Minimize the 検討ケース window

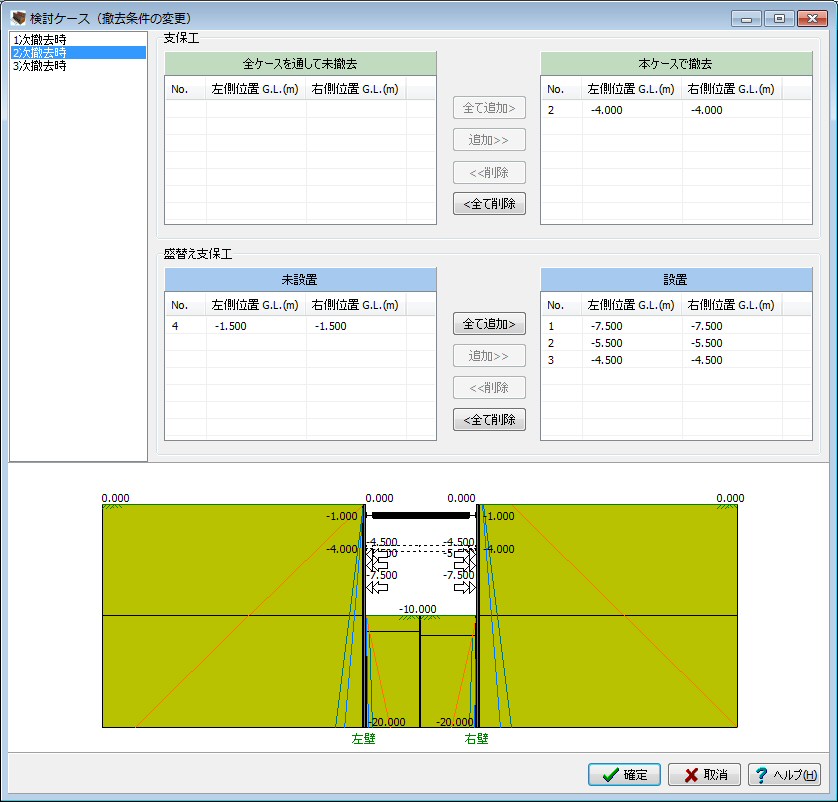tap(747, 19)
